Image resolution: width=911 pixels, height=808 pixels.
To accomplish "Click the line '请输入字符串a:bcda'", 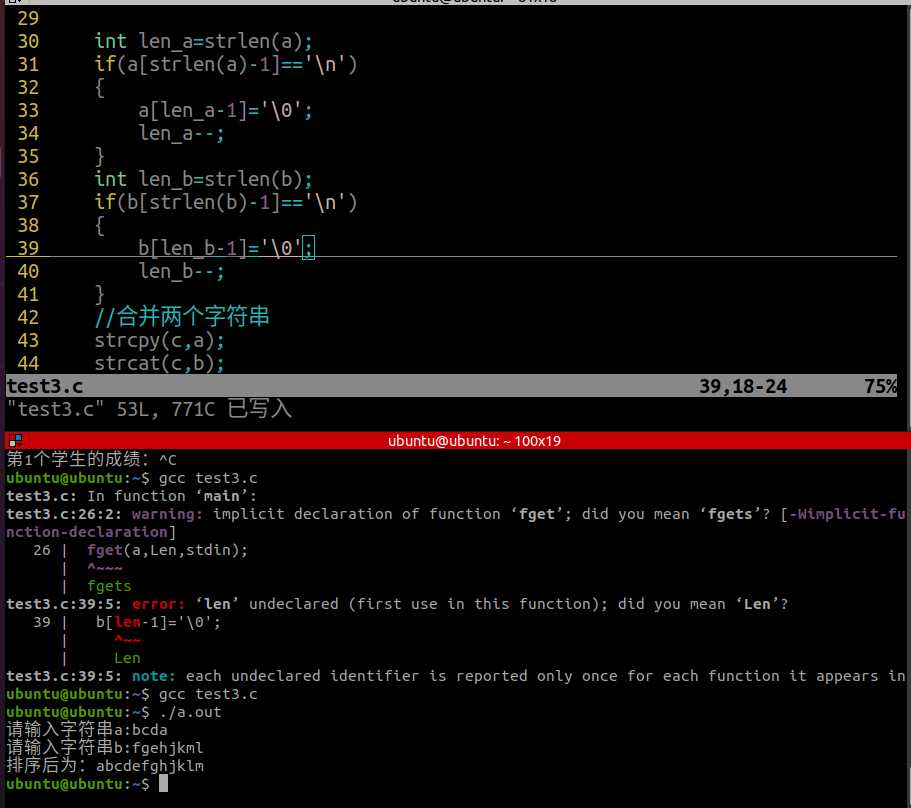I will pos(87,730).
